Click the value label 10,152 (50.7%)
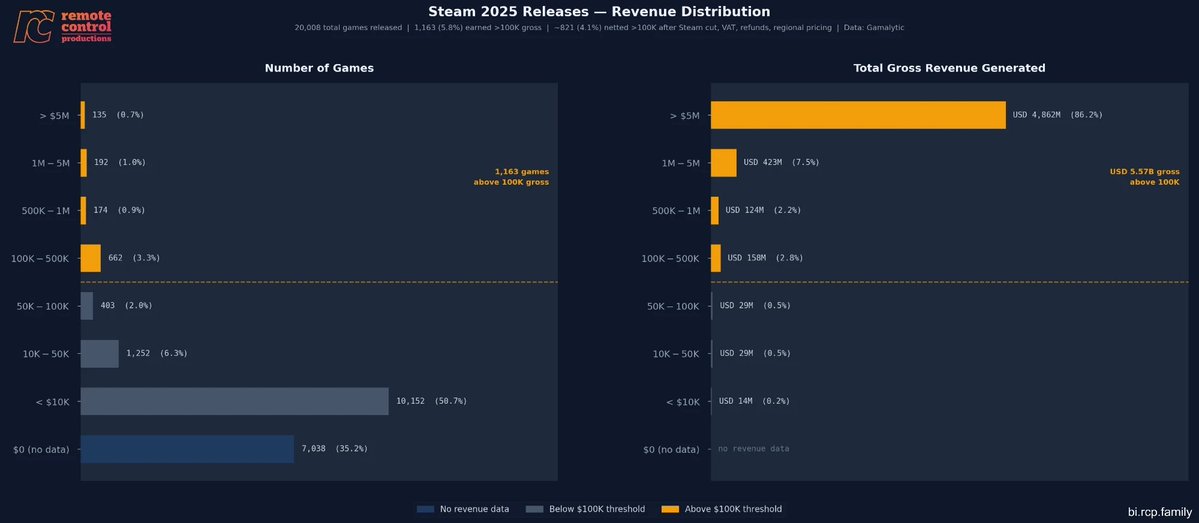This screenshot has width=1199, height=523. pos(431,401)
